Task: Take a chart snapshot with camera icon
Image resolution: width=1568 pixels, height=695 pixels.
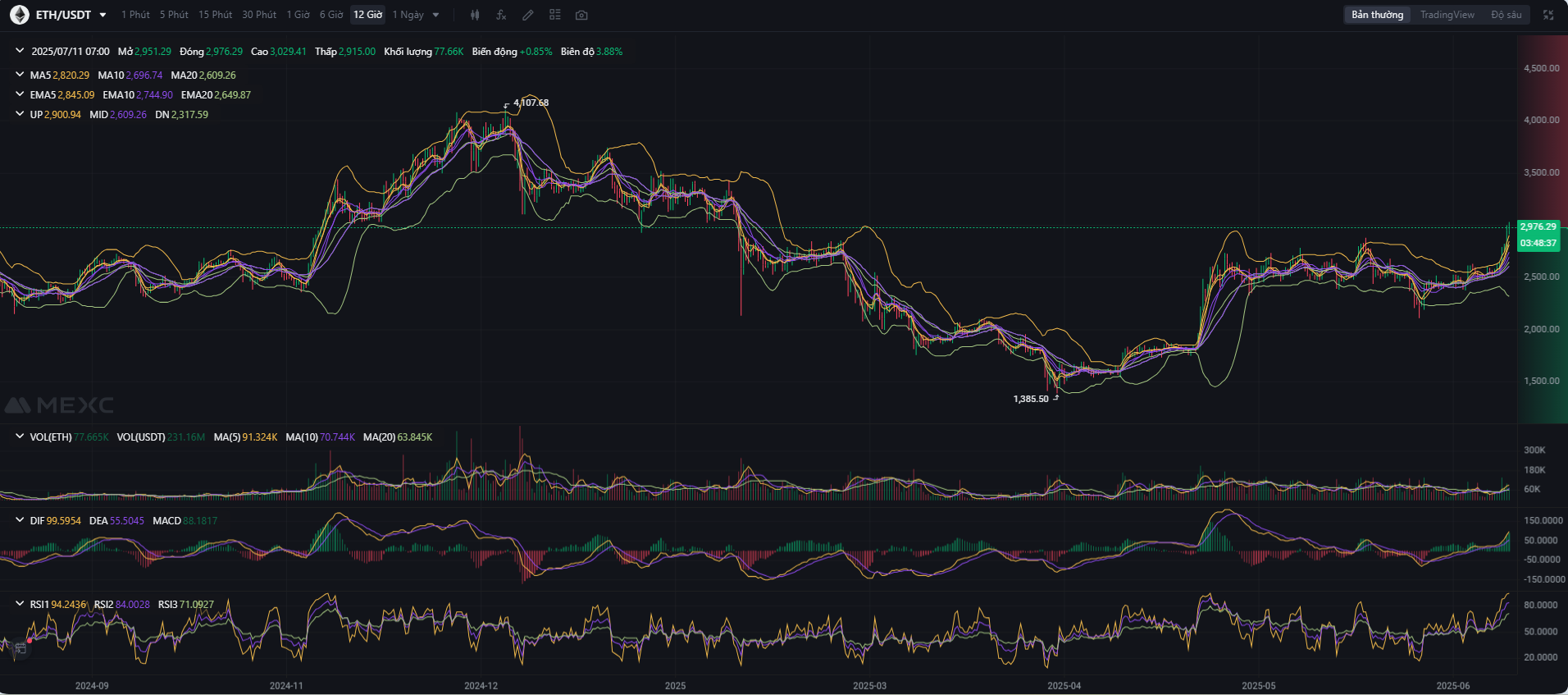Action: pyautogui.click(x=581, y=15)
